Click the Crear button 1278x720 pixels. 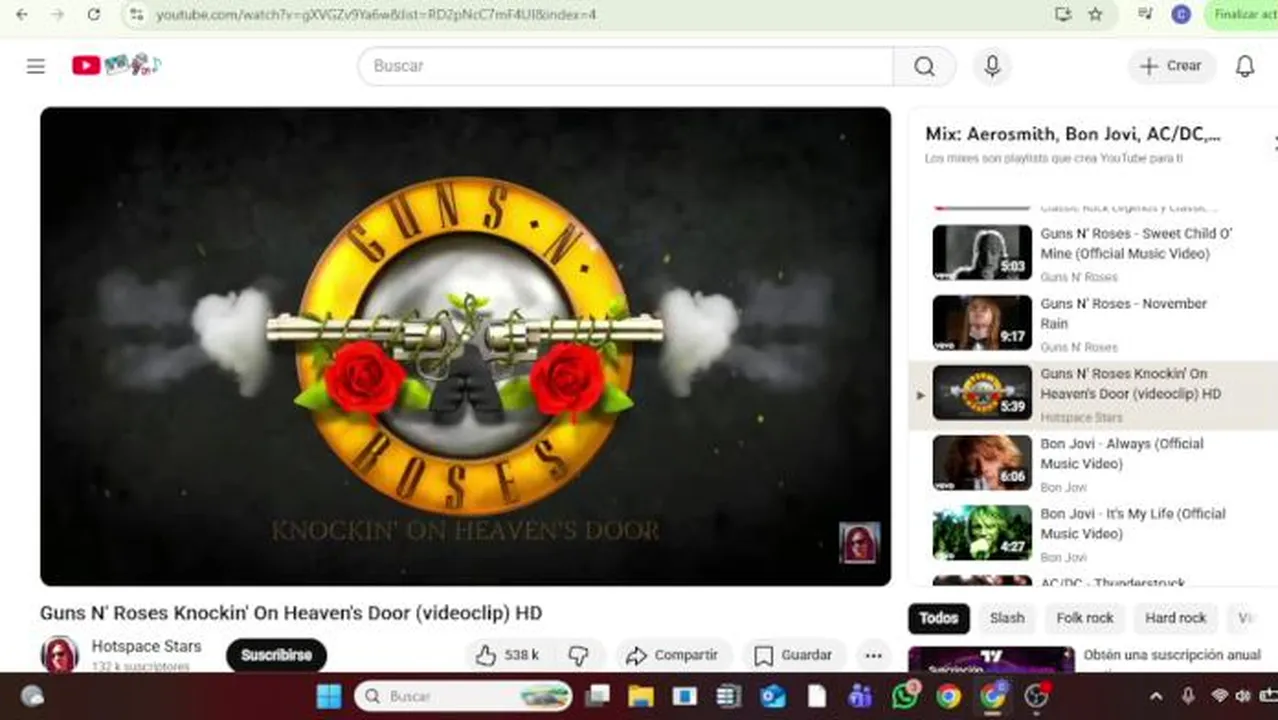[x=1172, y=66]
